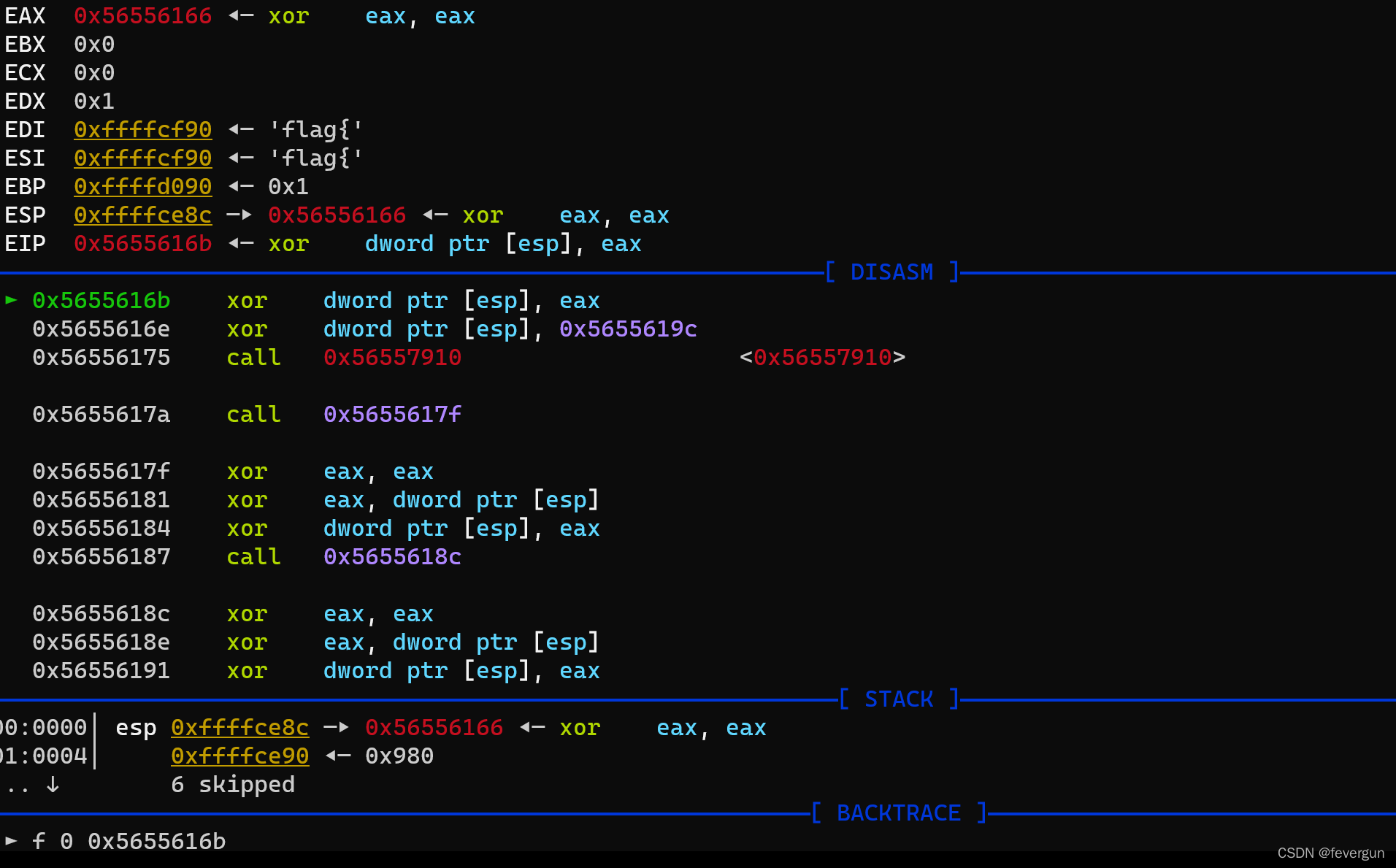Click address 0x5655616e in disassembly
Image resolution: width=1396 pixels, height=868 pixels.
point(101,329)
